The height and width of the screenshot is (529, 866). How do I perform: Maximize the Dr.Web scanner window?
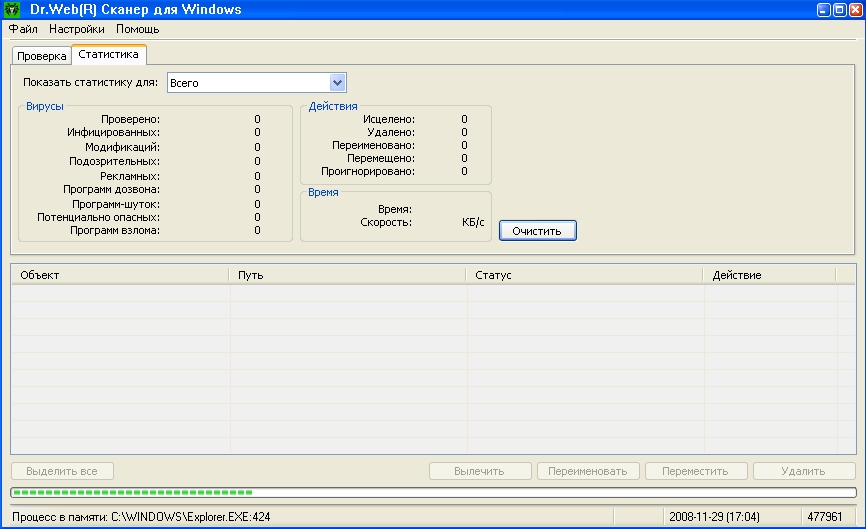pyautogui.click(x=838, y=9)
